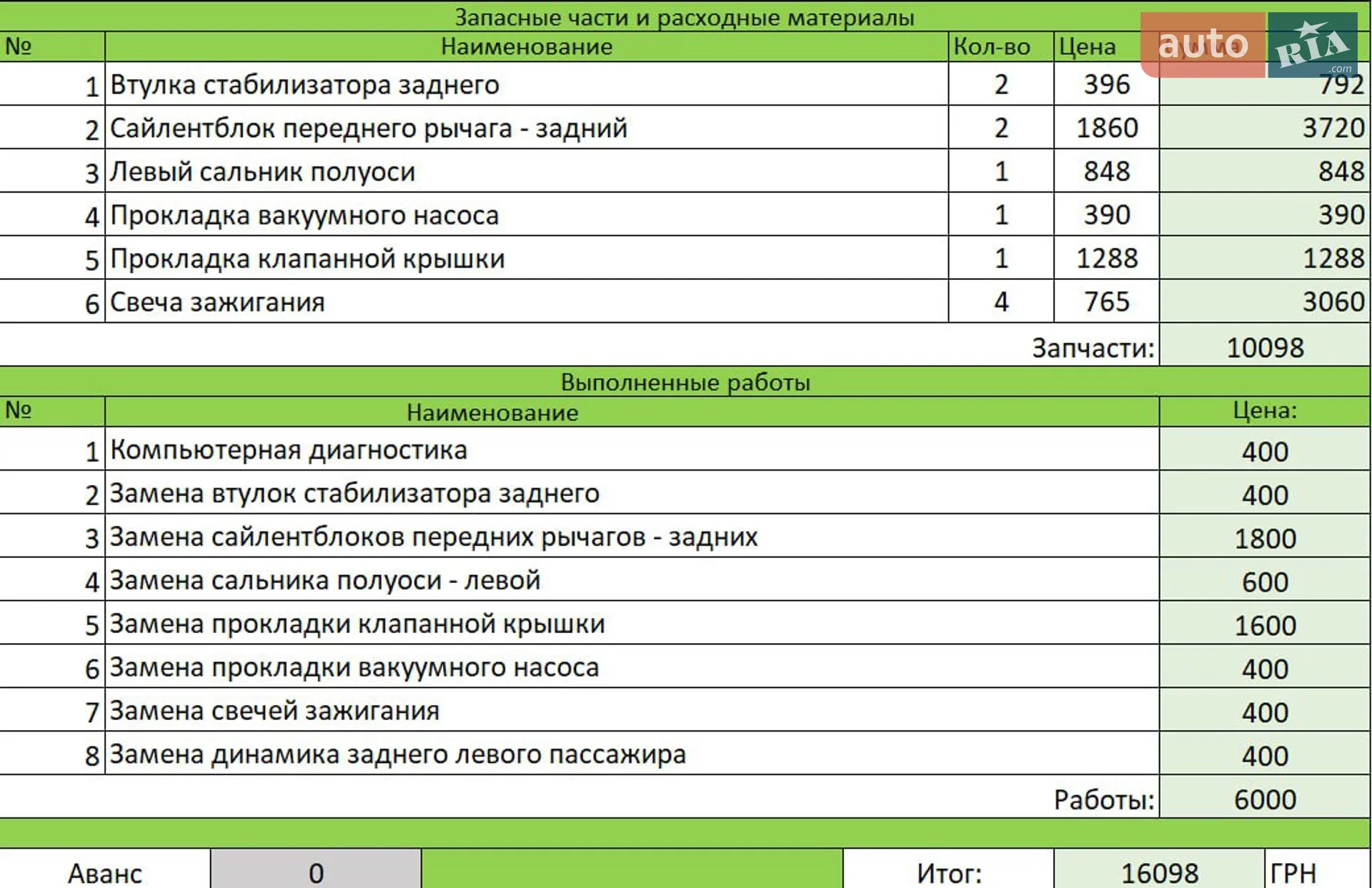Click the 'Свеча зажигания' cell

click(527, 301)
